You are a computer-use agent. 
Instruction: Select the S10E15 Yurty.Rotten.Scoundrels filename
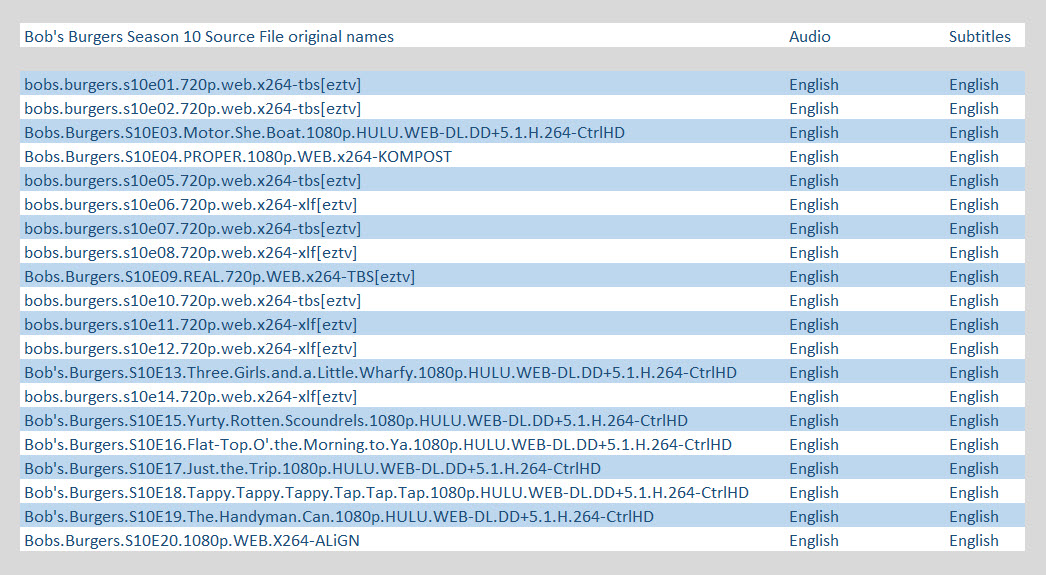356,421
